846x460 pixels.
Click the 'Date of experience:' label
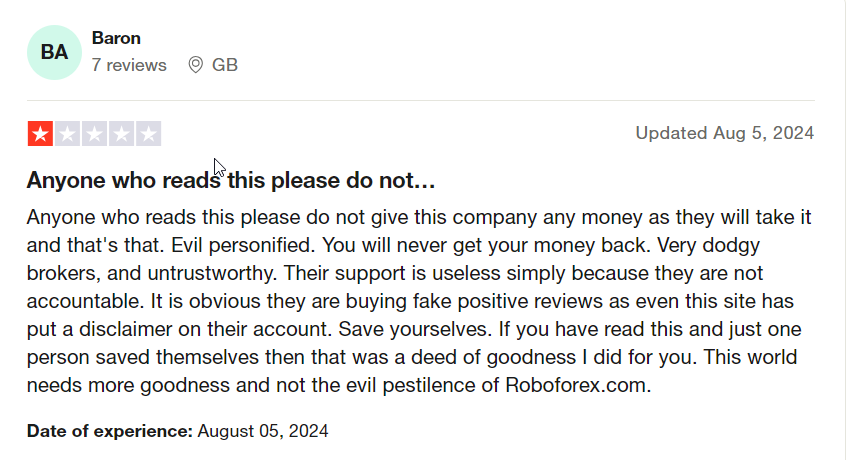point(110,431)
